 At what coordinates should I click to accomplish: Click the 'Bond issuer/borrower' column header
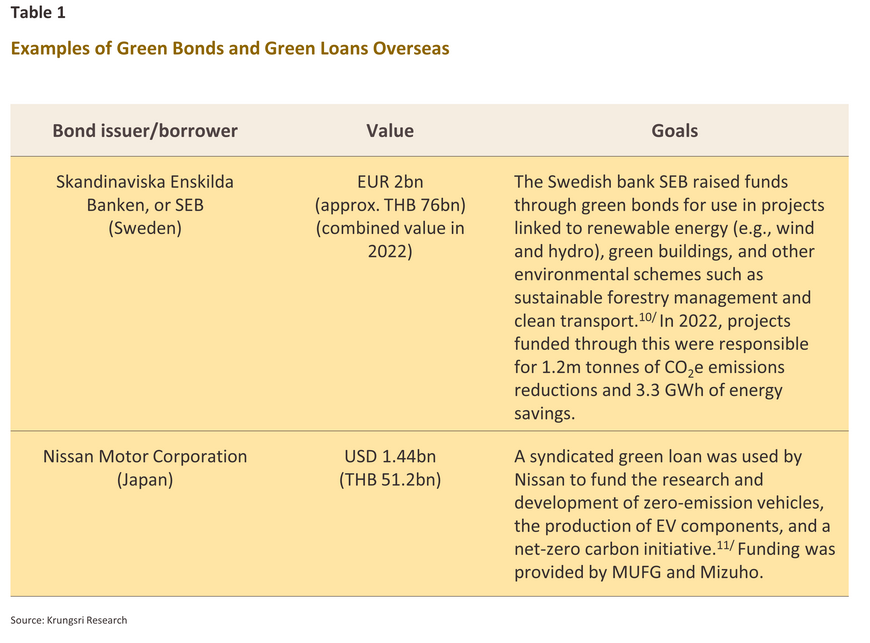[x=145, y=130]
